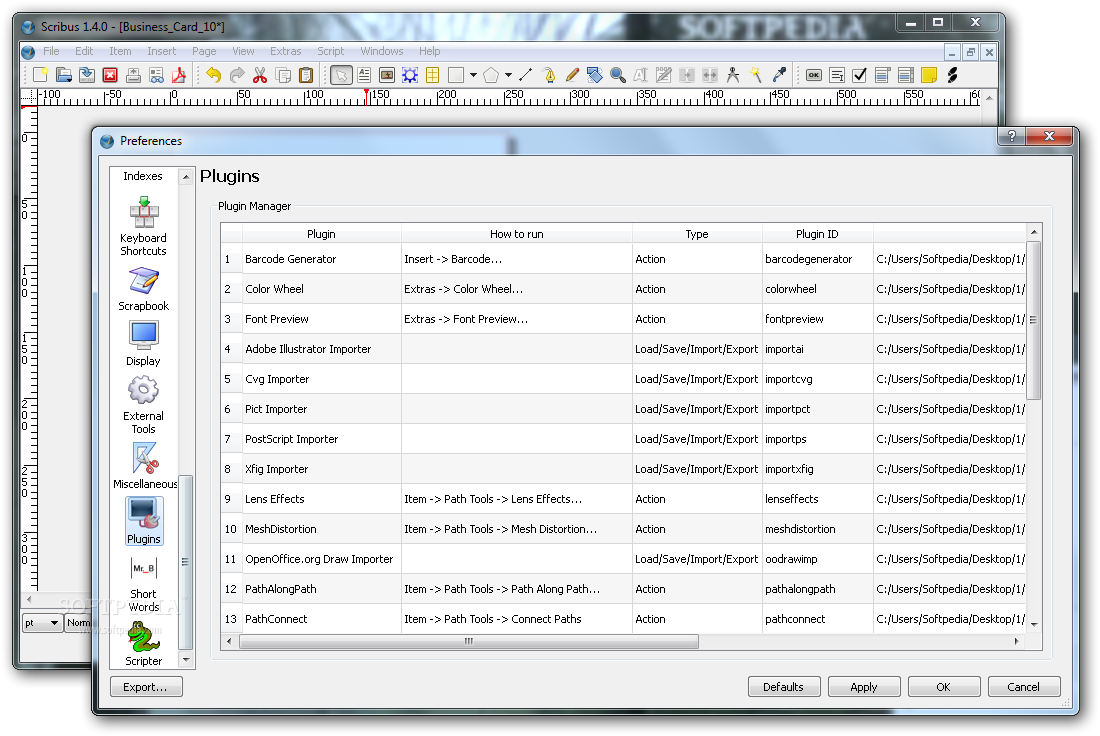Open External Tools preferences section
This screenshot has height=736, width=1100.
tap(143, 405)
